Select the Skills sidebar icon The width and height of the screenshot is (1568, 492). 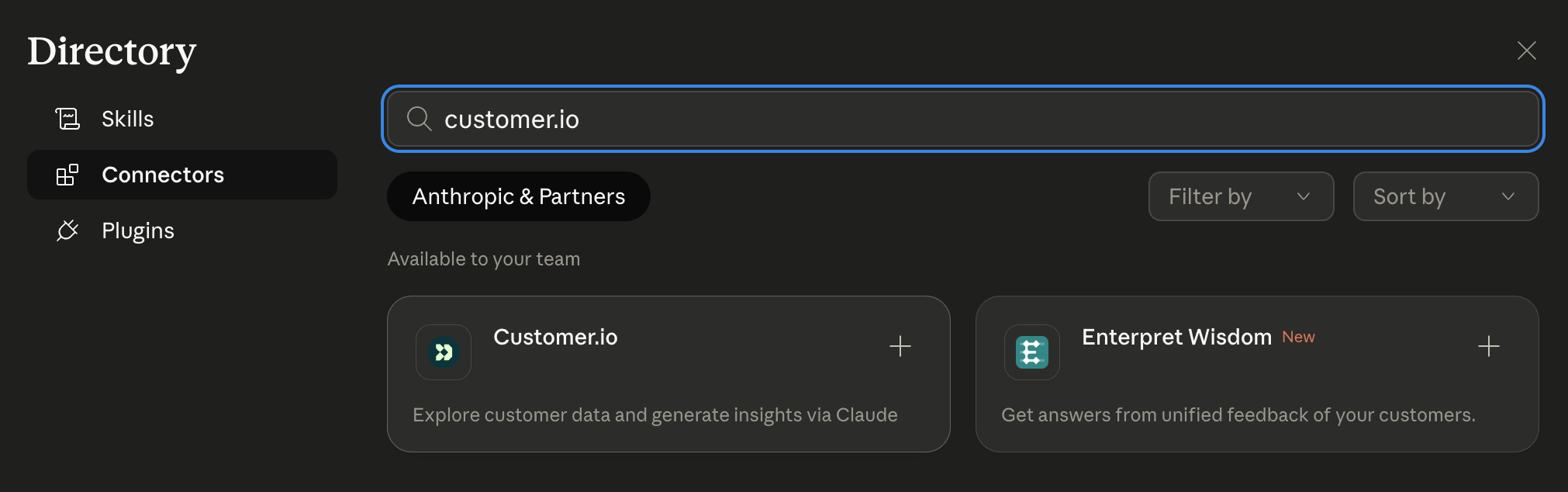coord(68,118)
